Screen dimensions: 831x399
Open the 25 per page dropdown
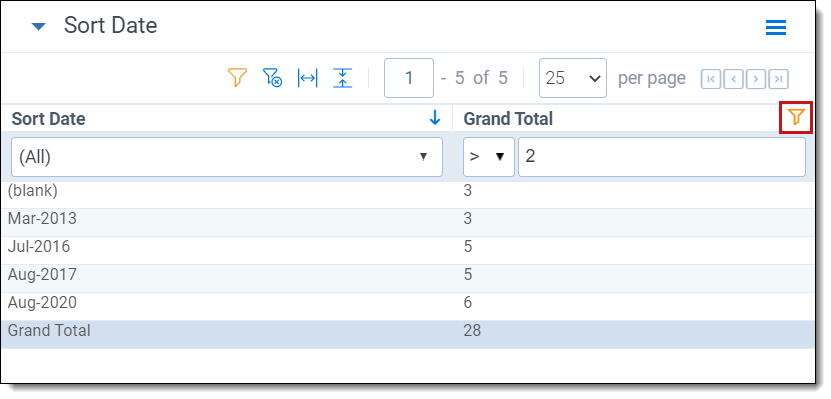[x=573, y=78]
